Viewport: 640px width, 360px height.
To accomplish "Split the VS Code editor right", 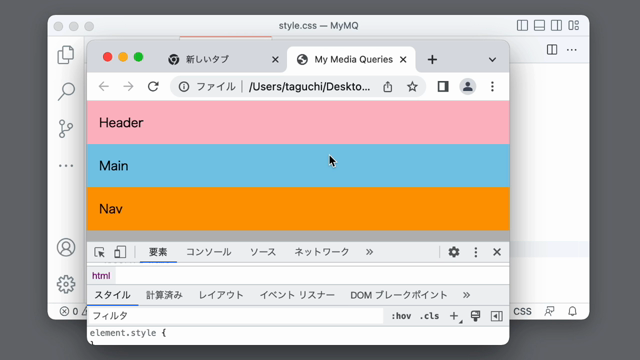I will coord(552,50).
